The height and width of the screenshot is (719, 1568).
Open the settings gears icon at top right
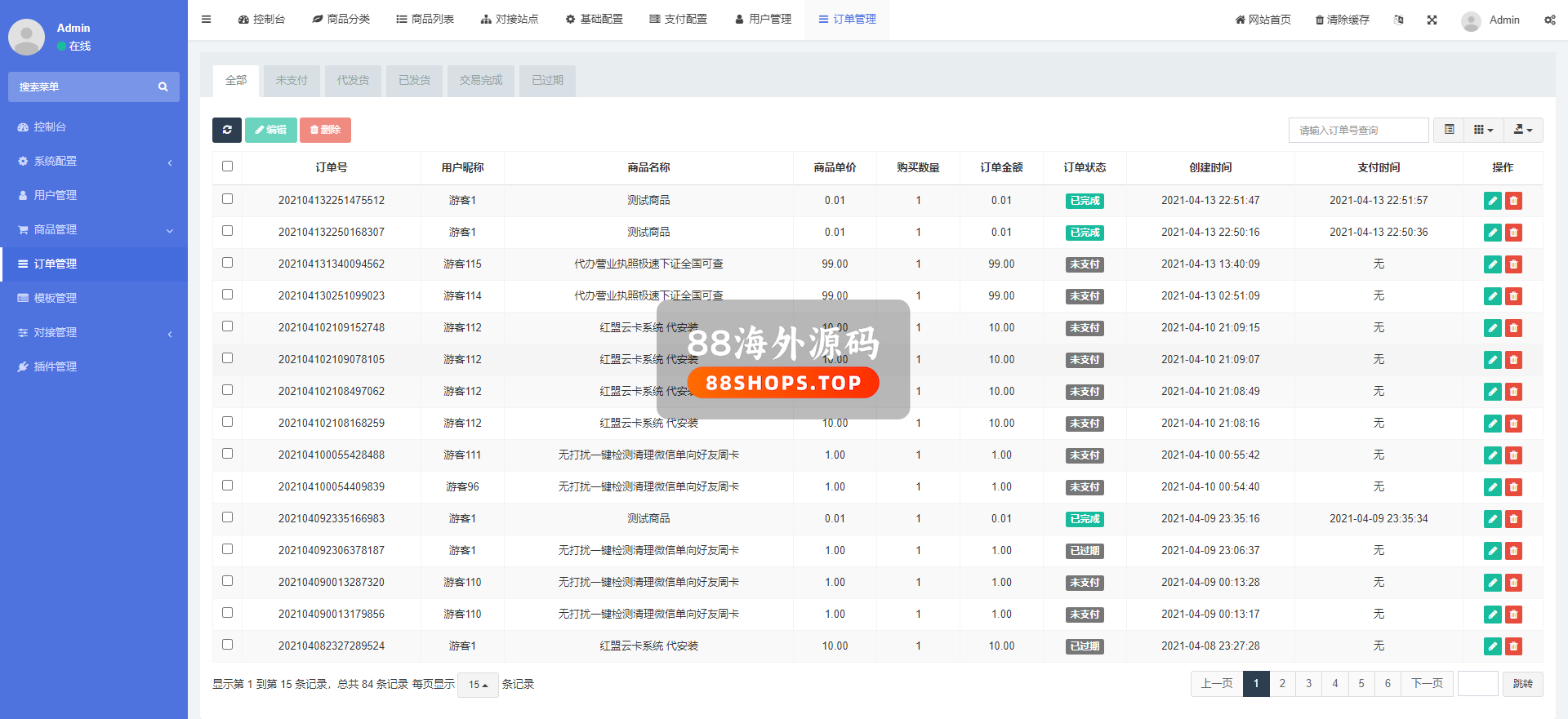click(1549, 20)
